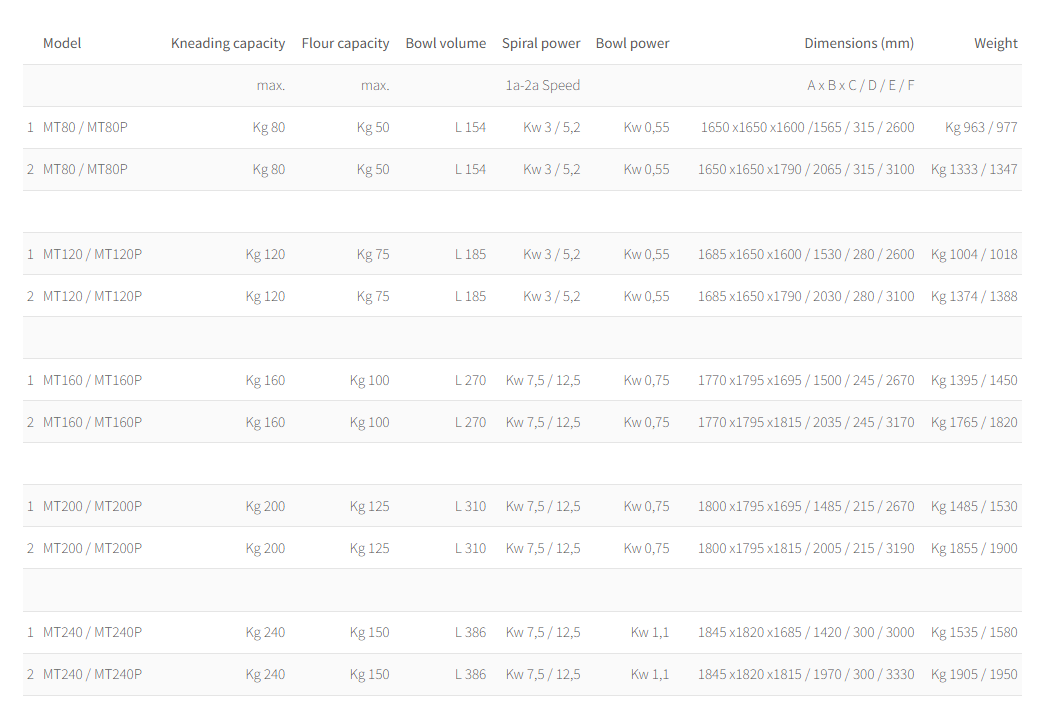Select the dimensions cell ending in 2005 / 215 / 3190
Viewport: 1055px width, 724px height.
805,548
